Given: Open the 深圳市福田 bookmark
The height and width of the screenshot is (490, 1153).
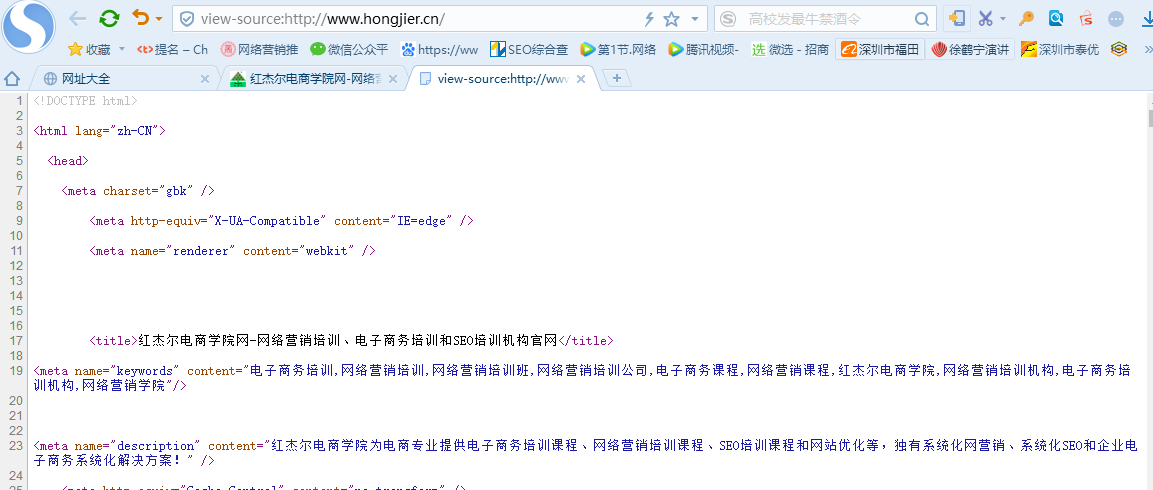Looking at the screenshot, I should 880,49.
